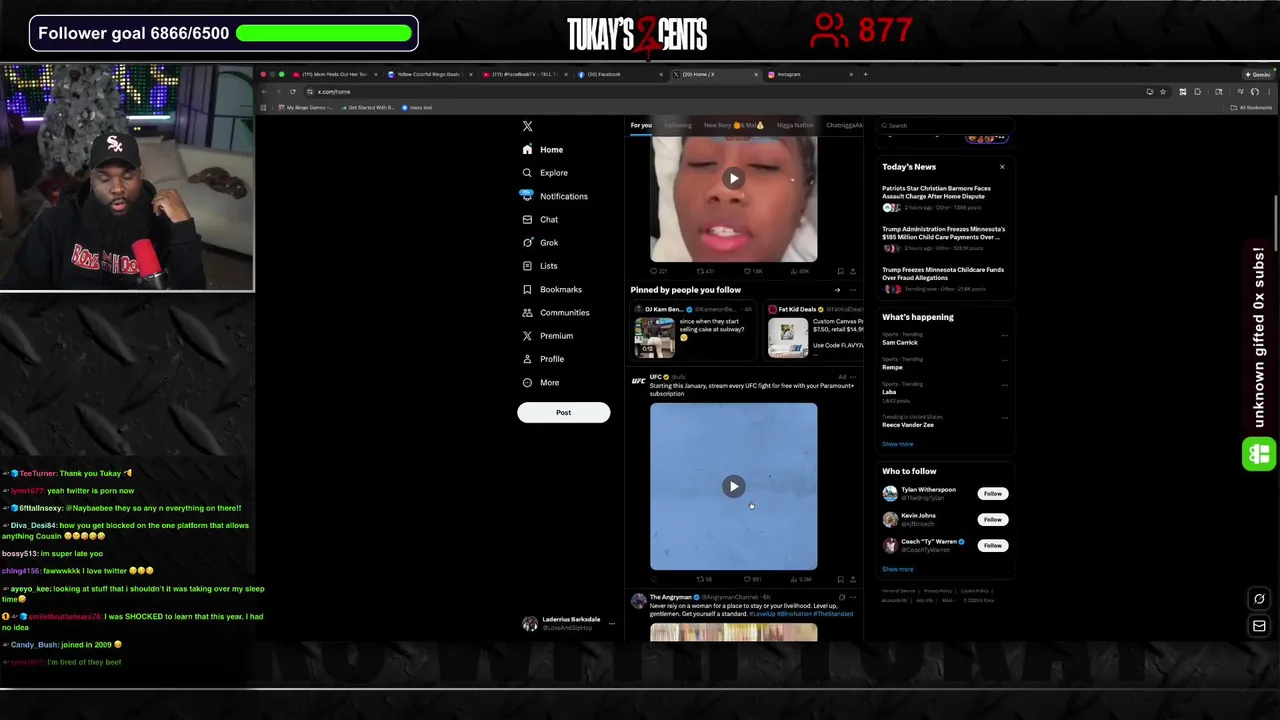Click the Profile person icon in sidebar

click(x=527, y=359)
